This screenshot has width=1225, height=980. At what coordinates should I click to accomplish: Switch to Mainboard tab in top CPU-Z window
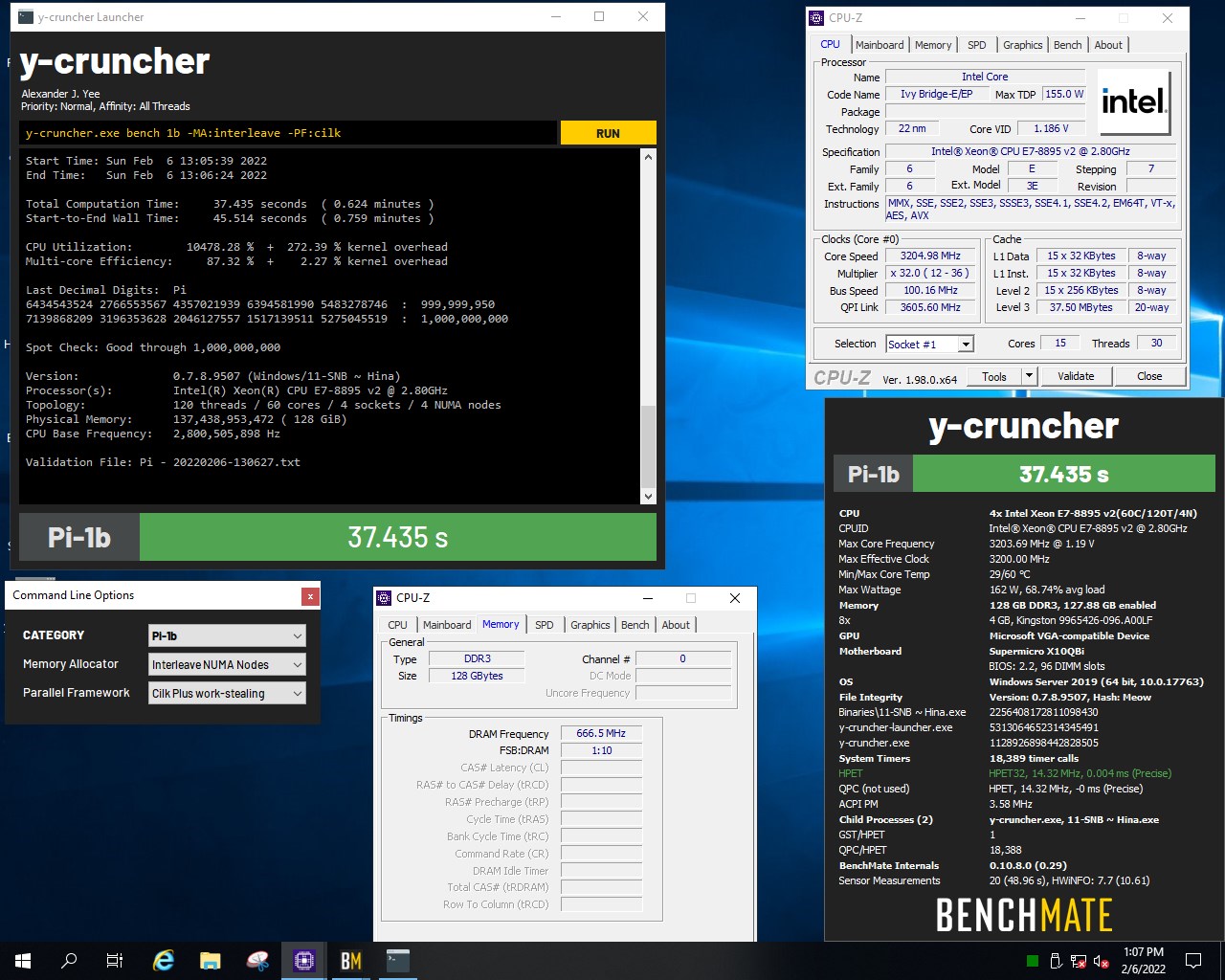coord(880,45)
